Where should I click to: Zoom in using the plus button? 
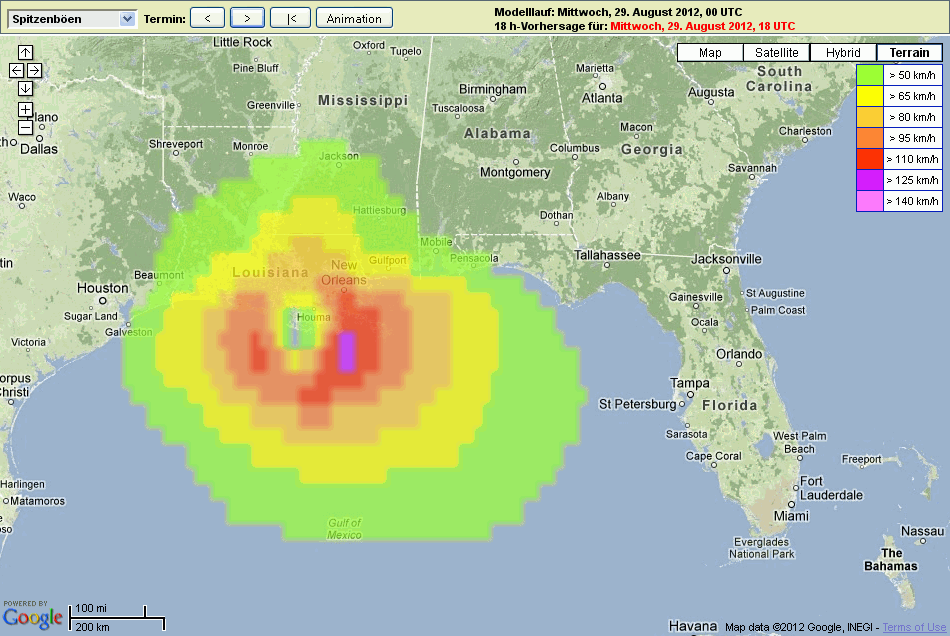pos(25,109)
